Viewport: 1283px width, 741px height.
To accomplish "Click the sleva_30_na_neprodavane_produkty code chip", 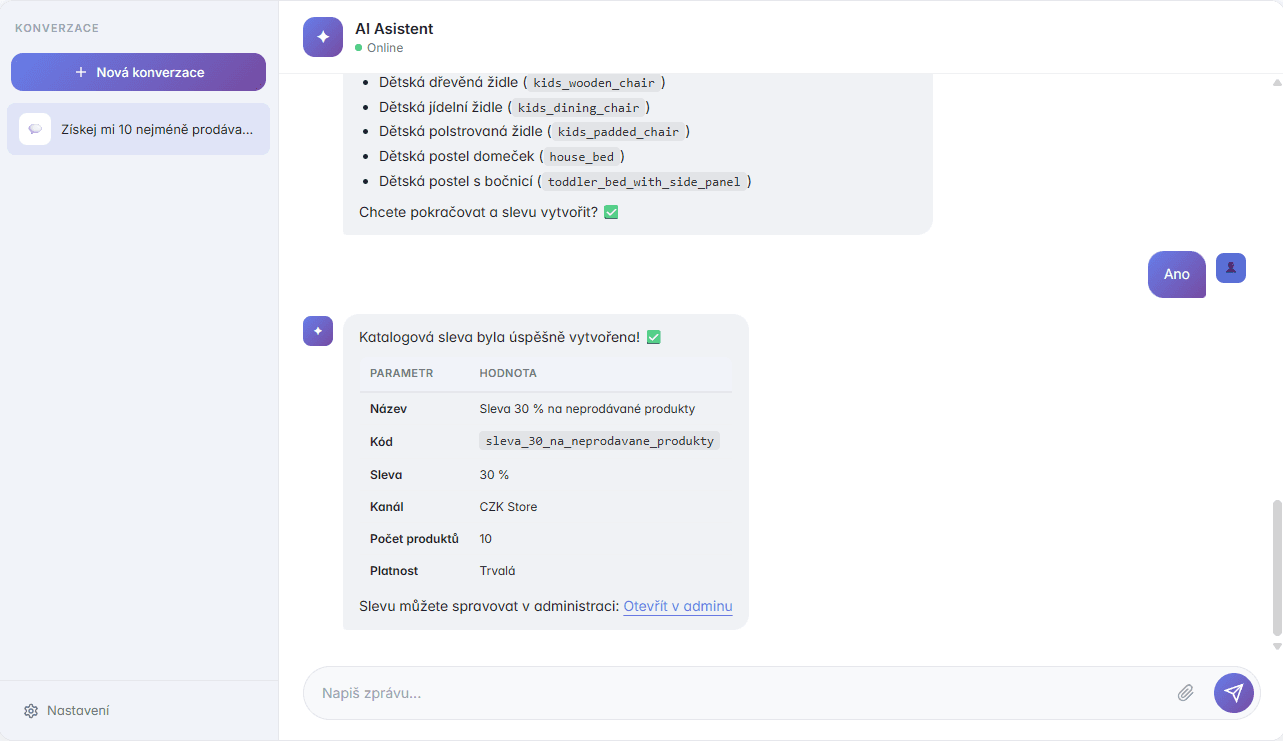I will [598, 440].
